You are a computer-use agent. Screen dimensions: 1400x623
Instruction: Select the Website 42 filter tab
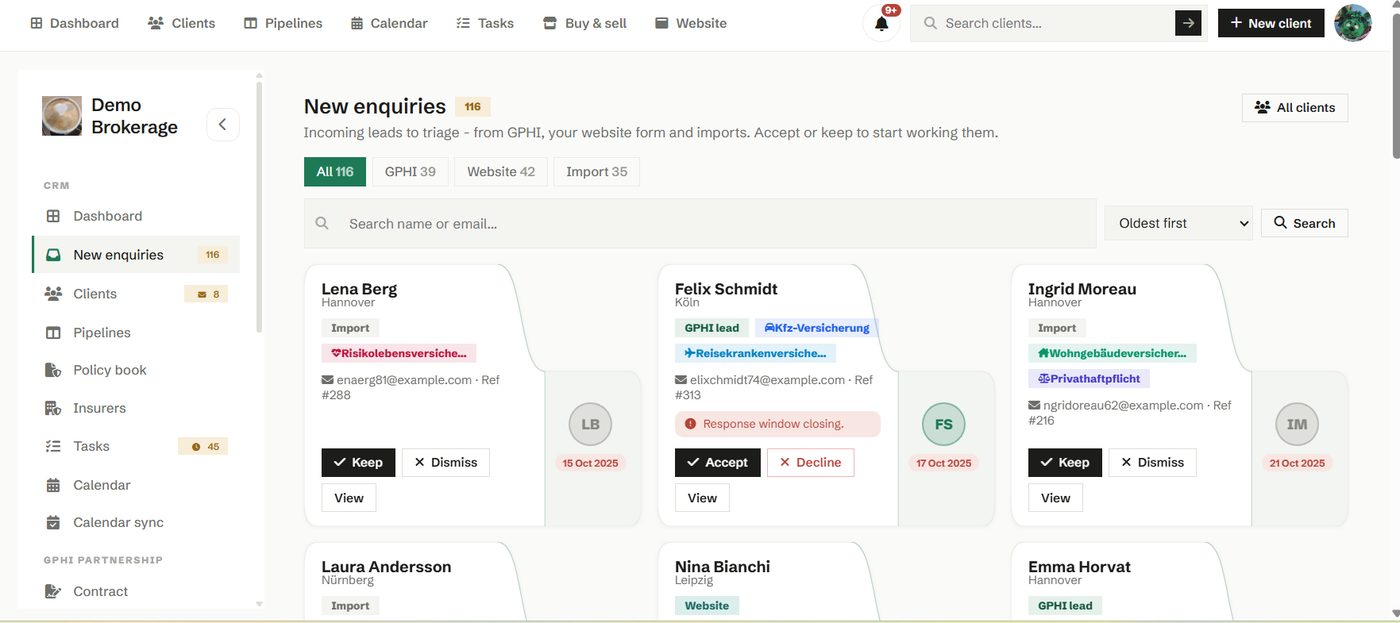tap(501, 172)
